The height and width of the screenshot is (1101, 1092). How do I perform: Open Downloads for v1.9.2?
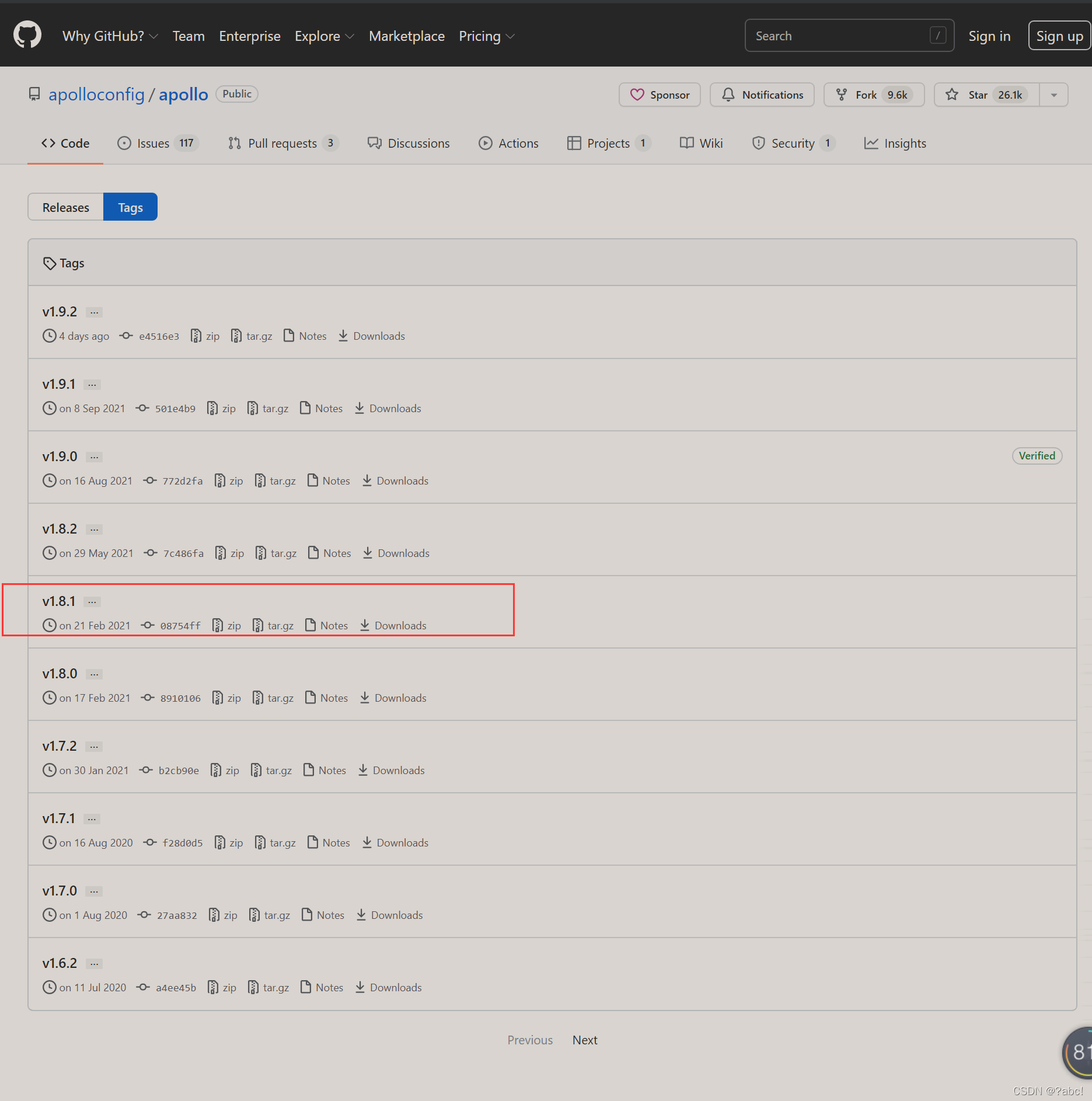pyautogui.click(x=372, y=336)
